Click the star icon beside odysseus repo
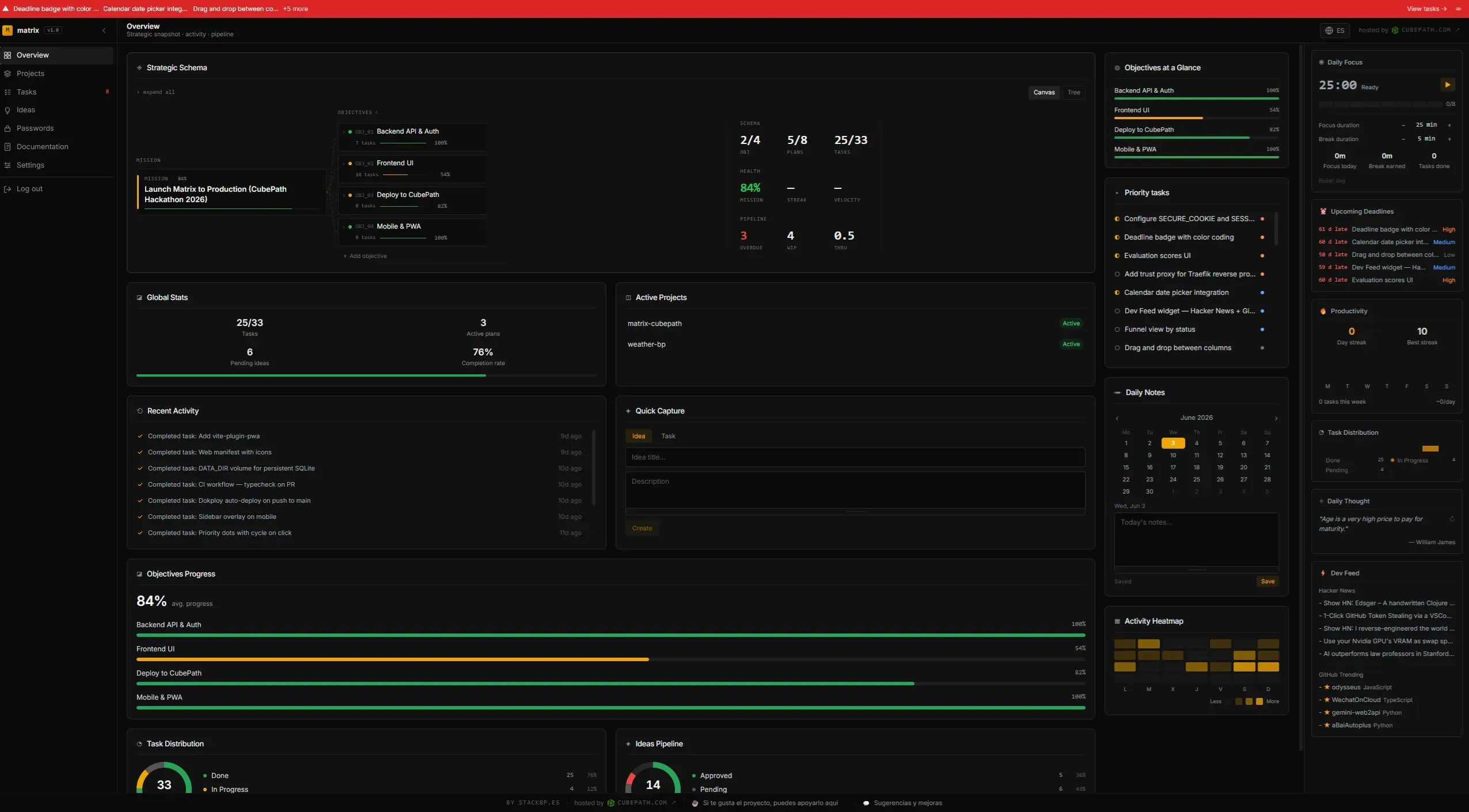This screenshot has width=1469, height=812. [x=1327, y=687]
